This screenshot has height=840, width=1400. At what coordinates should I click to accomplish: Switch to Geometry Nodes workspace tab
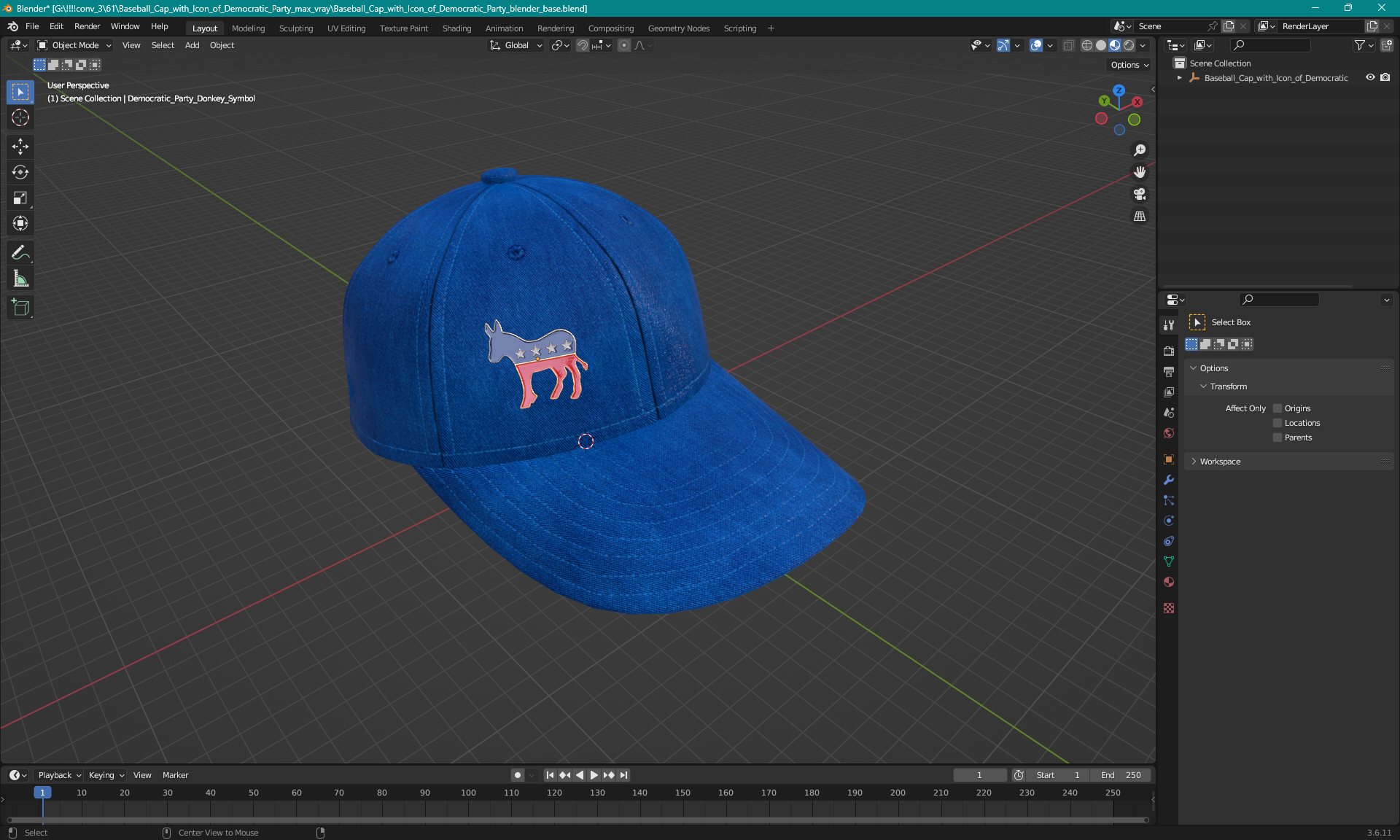pos(678,28)
